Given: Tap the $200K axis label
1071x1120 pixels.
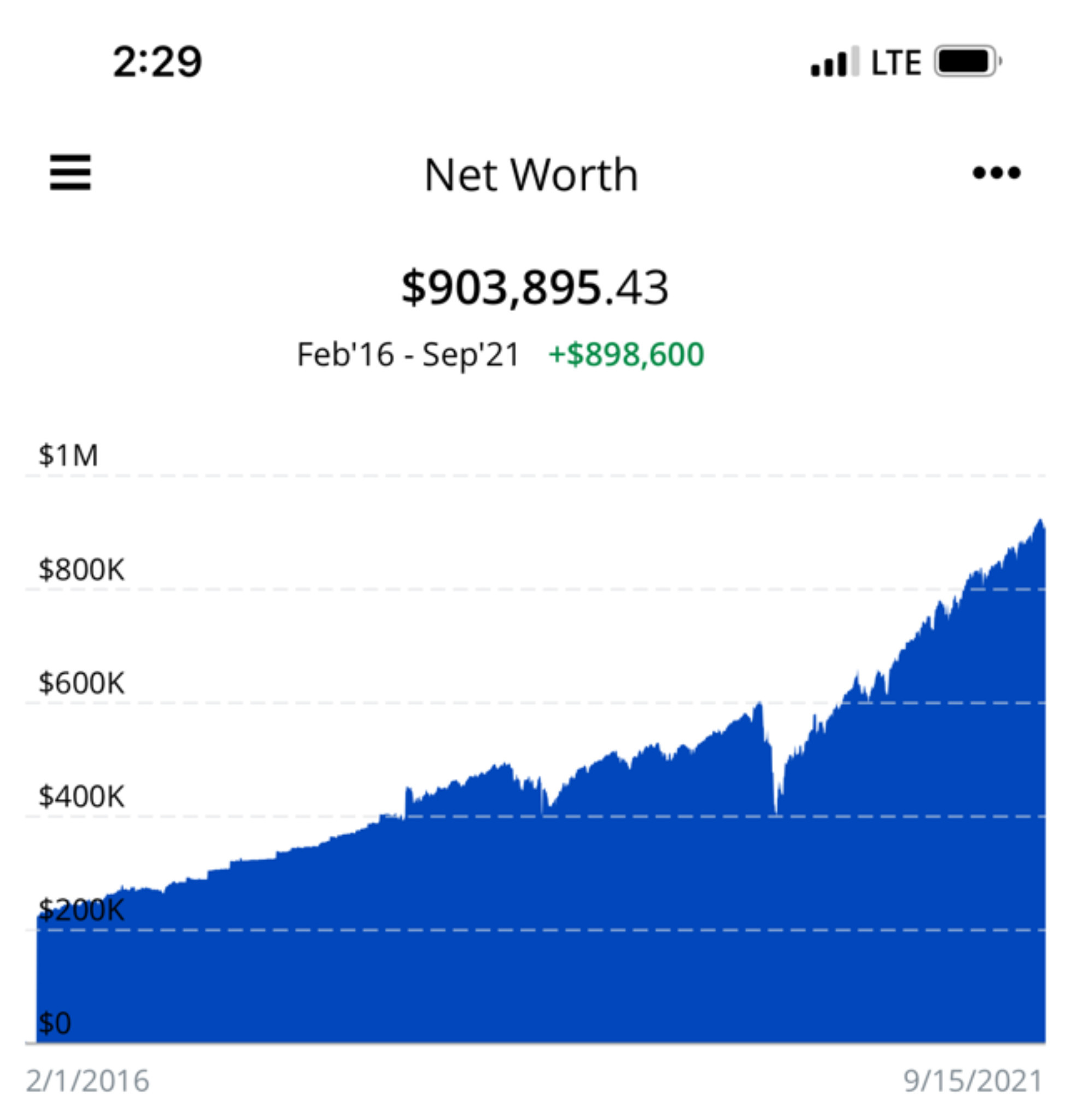Looking at the screenshot, I should 81,910.
